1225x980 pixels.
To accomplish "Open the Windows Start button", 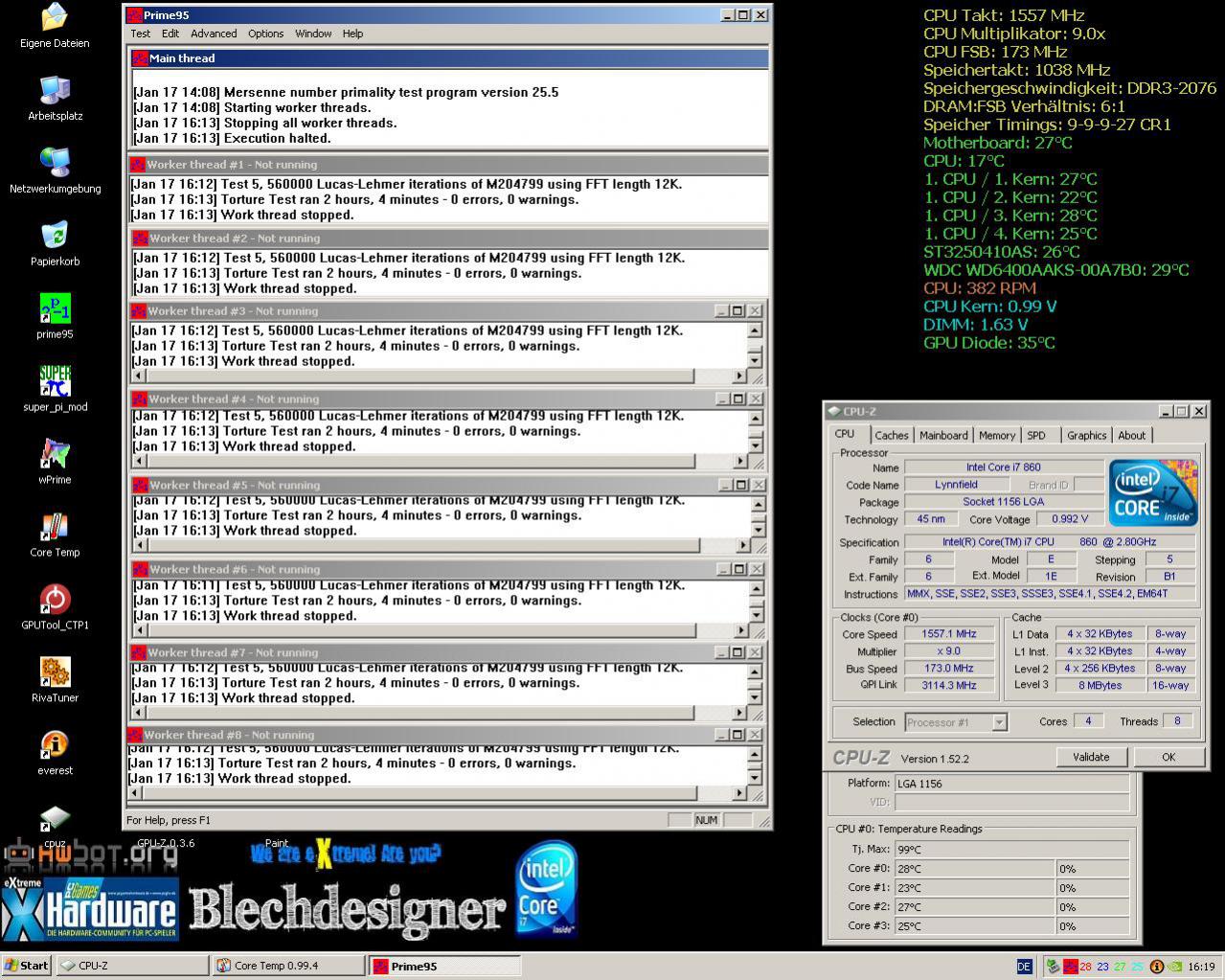I will click(x=27, y=966).
